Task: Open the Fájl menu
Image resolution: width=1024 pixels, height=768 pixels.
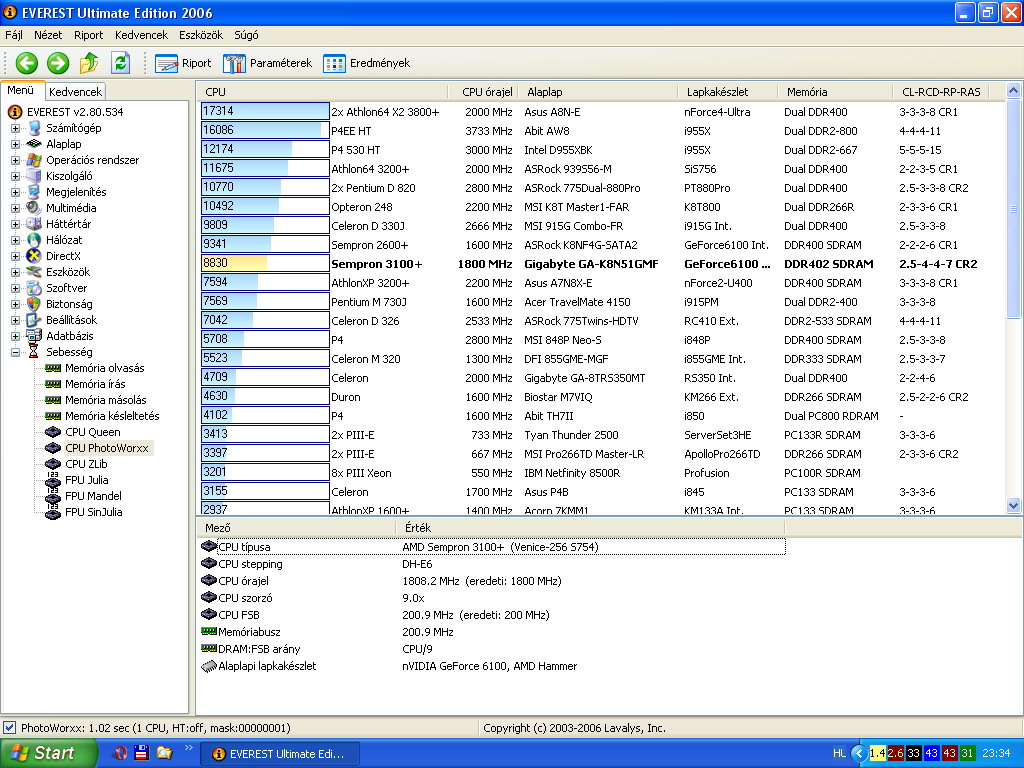Action: pos(14,35)
